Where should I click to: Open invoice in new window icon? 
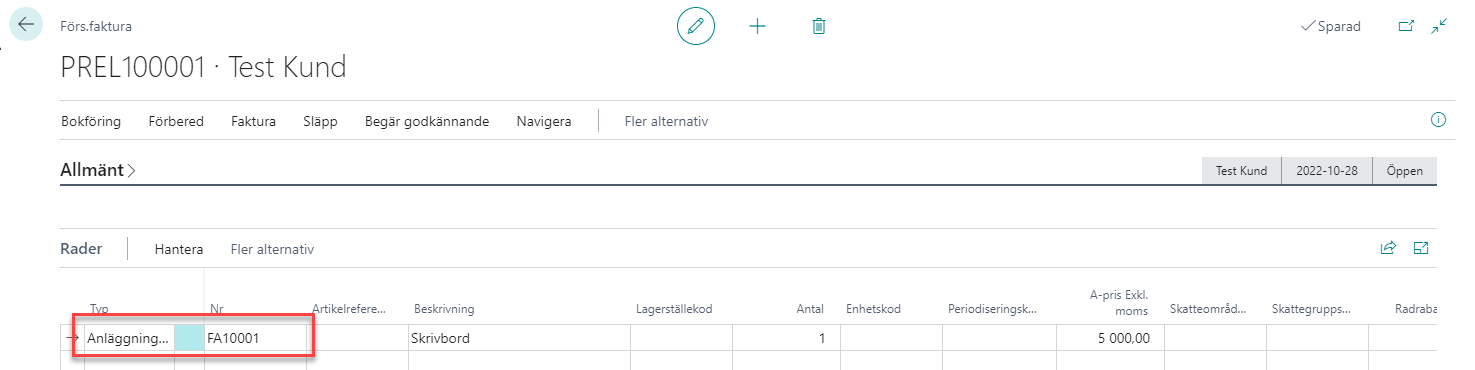coord(1406,26)
